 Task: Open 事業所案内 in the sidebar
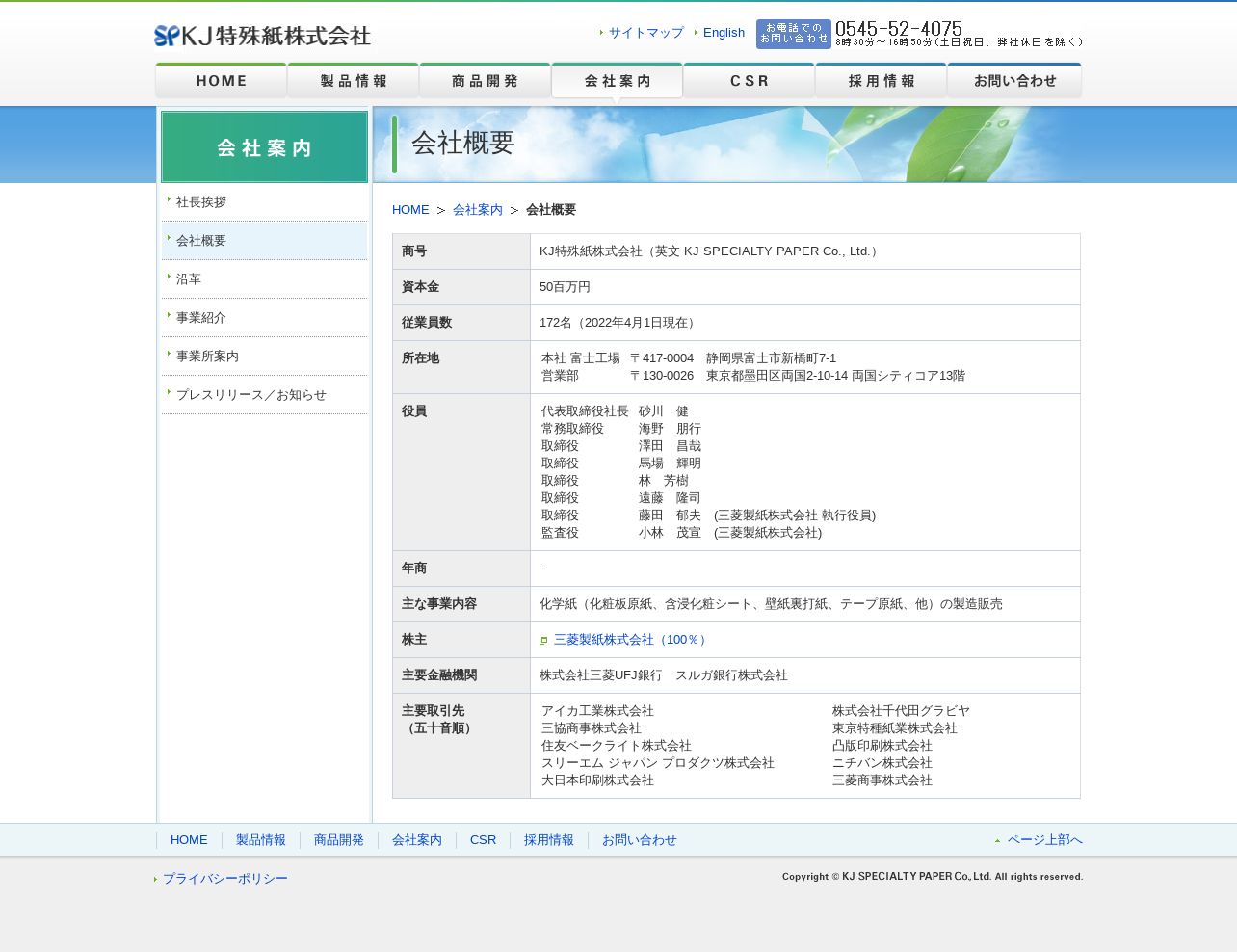264,357
